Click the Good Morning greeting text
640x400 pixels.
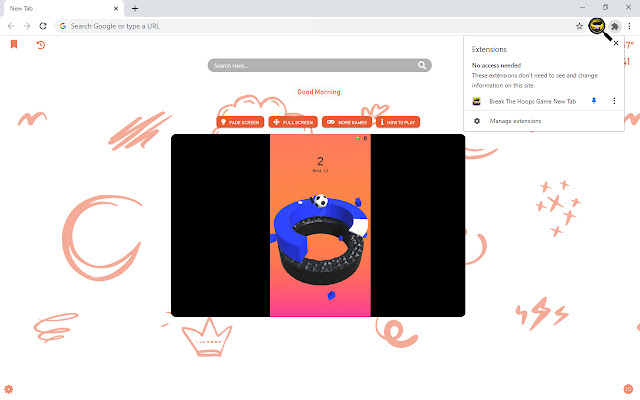[319, 92]
